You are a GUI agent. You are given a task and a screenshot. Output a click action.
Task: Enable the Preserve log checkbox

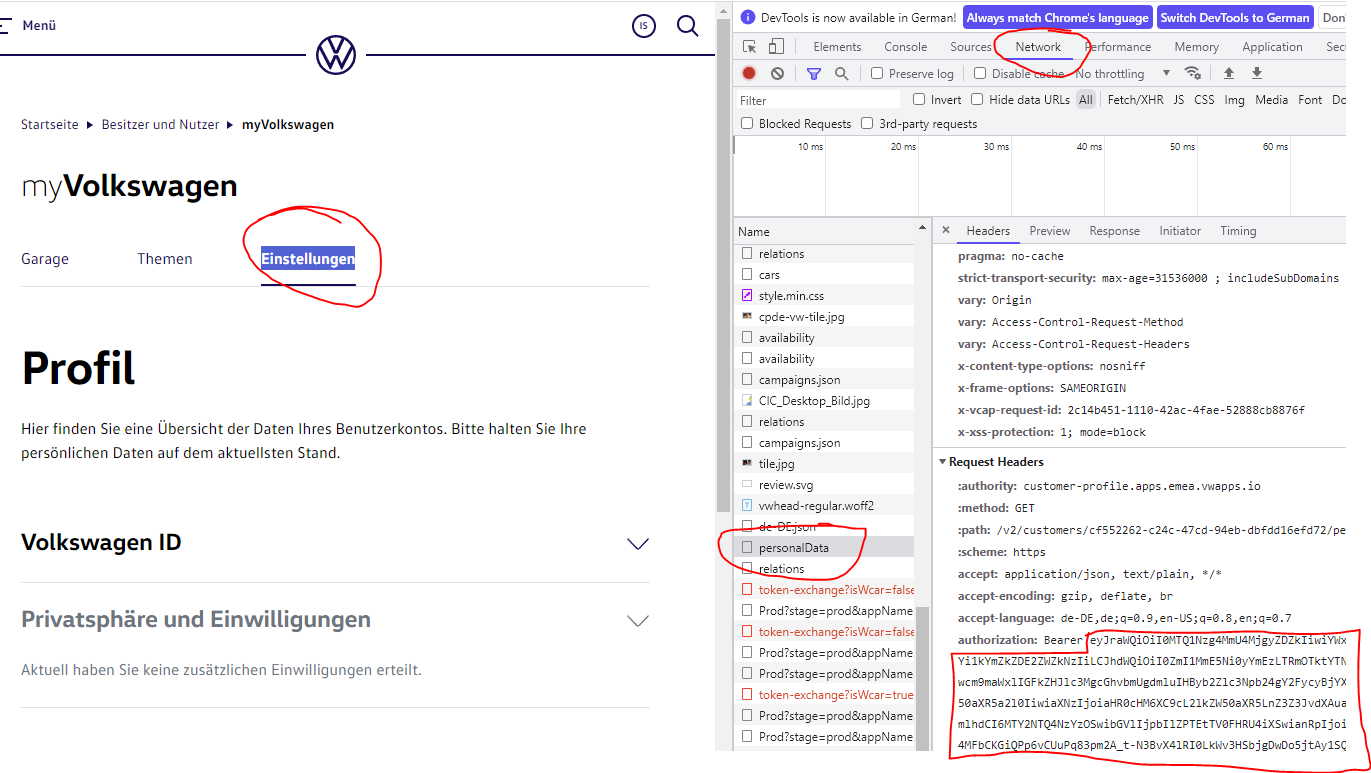click(877, 73)
